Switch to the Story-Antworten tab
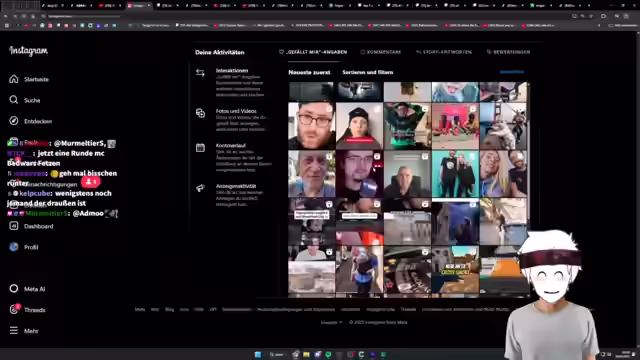Image resolution: width=640 pixels, height=360 pixels. click(444, 52)
